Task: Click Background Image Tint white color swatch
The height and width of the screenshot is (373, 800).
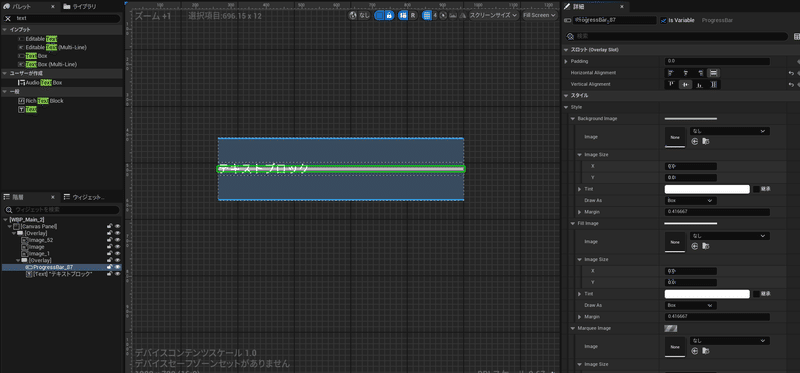Action: click(707, 189)
